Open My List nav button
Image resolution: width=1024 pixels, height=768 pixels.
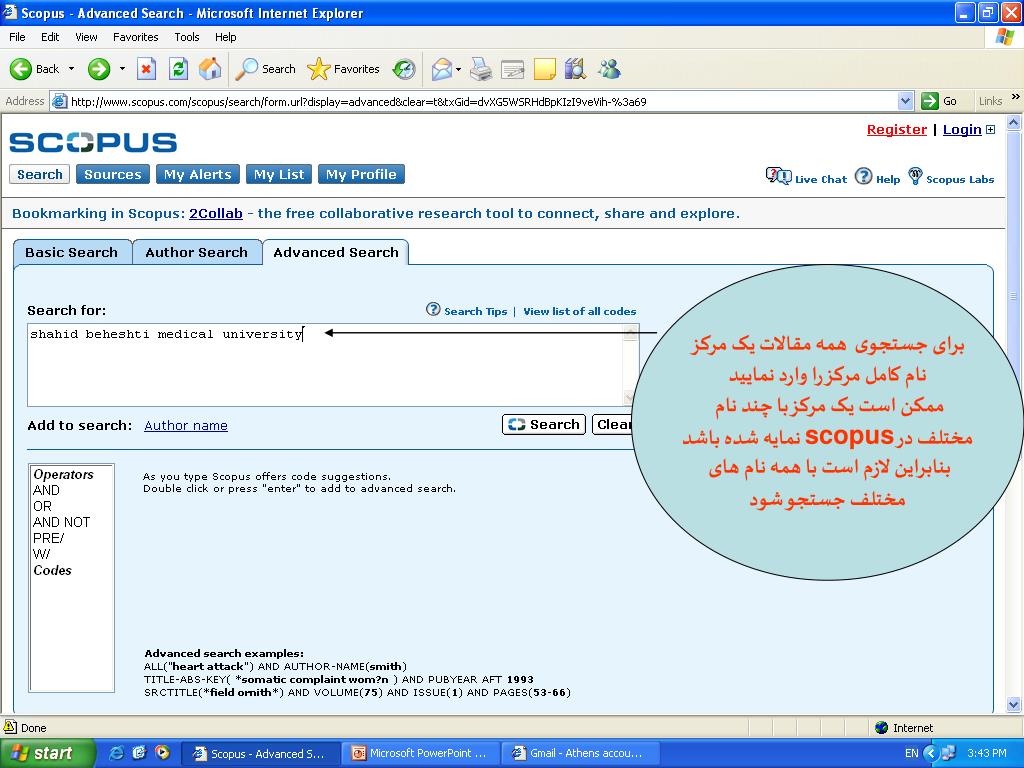pyautogui.click(x=279, y=174)
